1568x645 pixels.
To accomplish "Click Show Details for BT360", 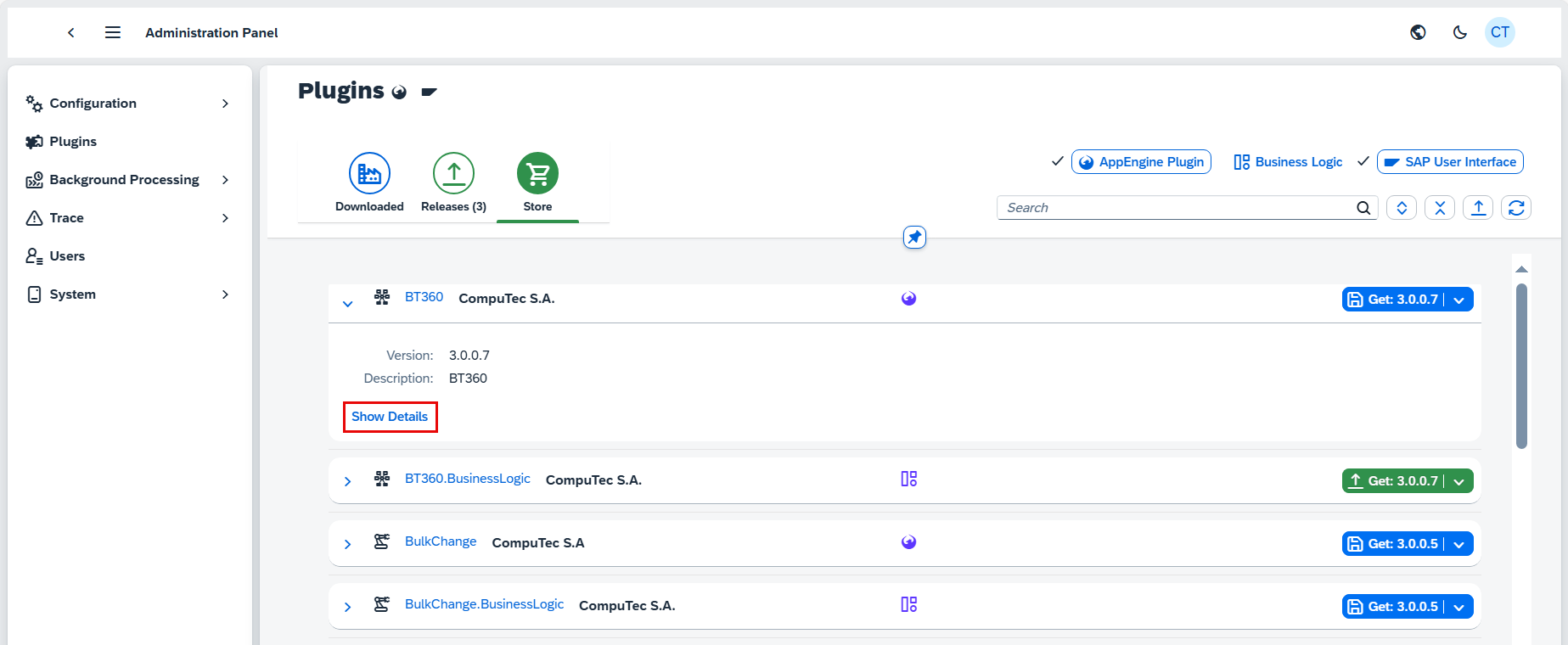I will [x=390, y=417].
